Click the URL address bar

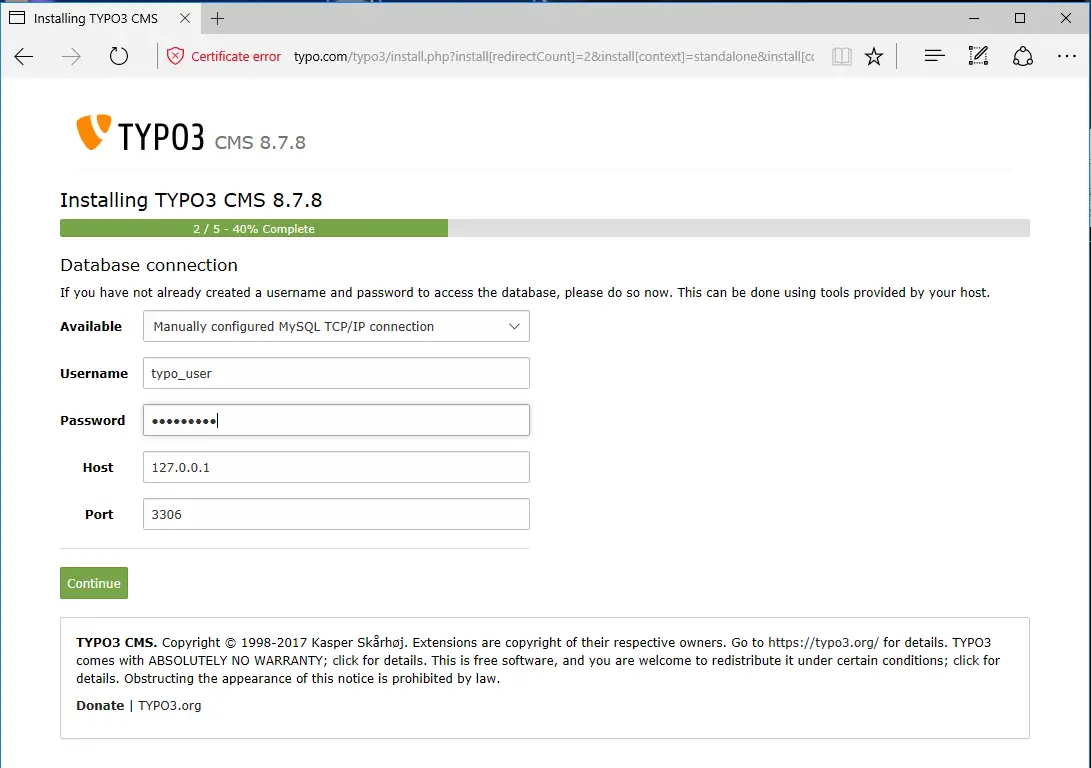554,56
